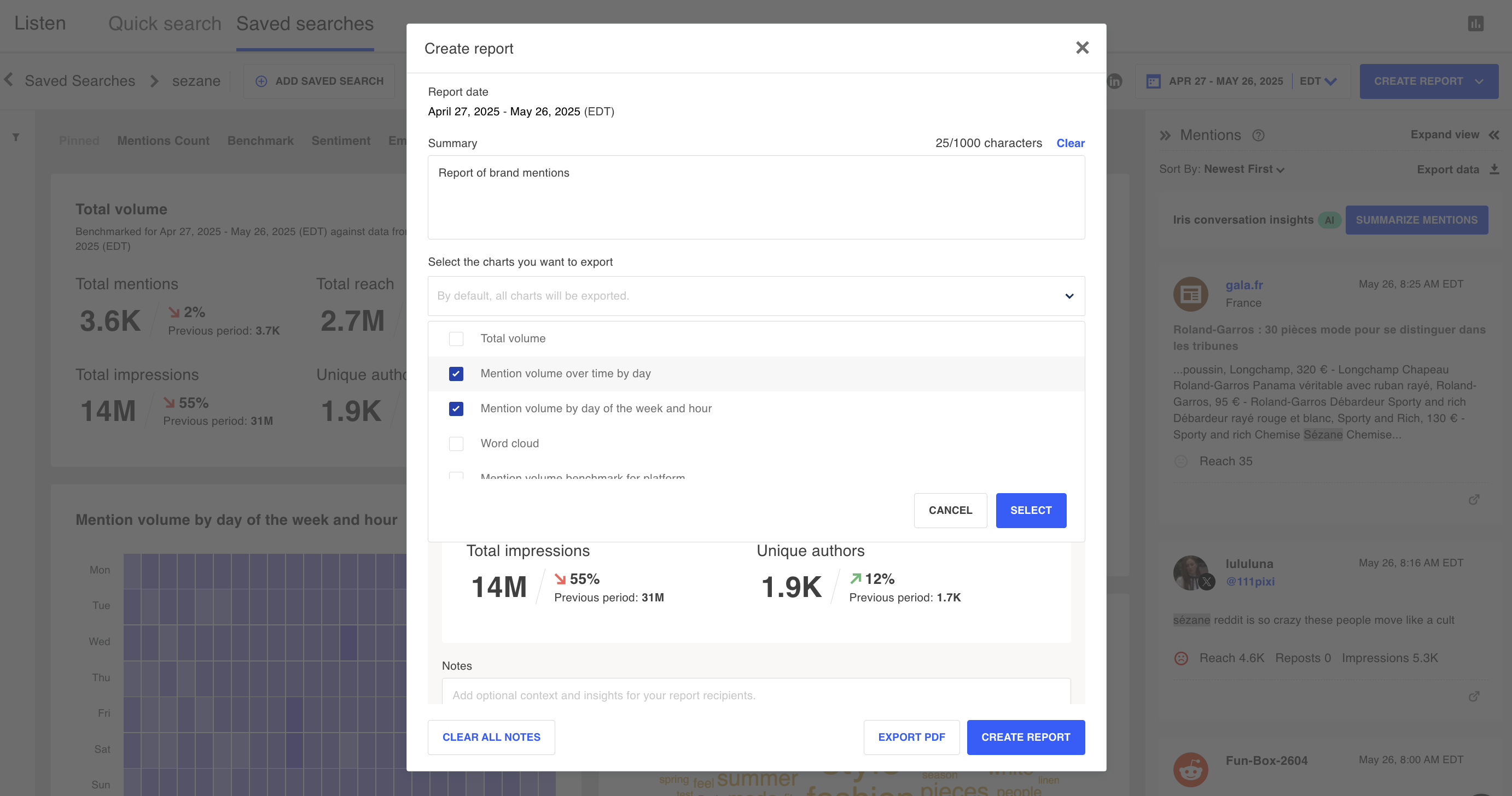Click the Summary text area

756,197
